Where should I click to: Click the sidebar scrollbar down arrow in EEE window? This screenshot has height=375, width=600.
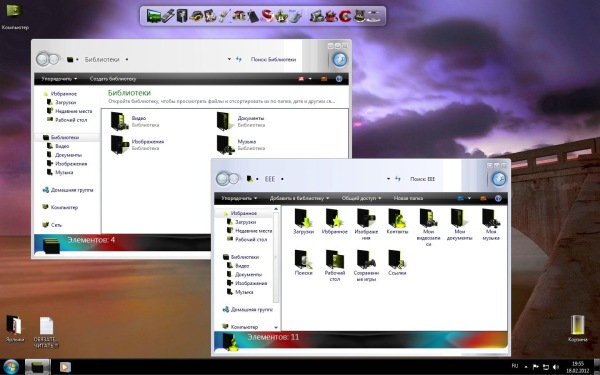pos(276,328)
